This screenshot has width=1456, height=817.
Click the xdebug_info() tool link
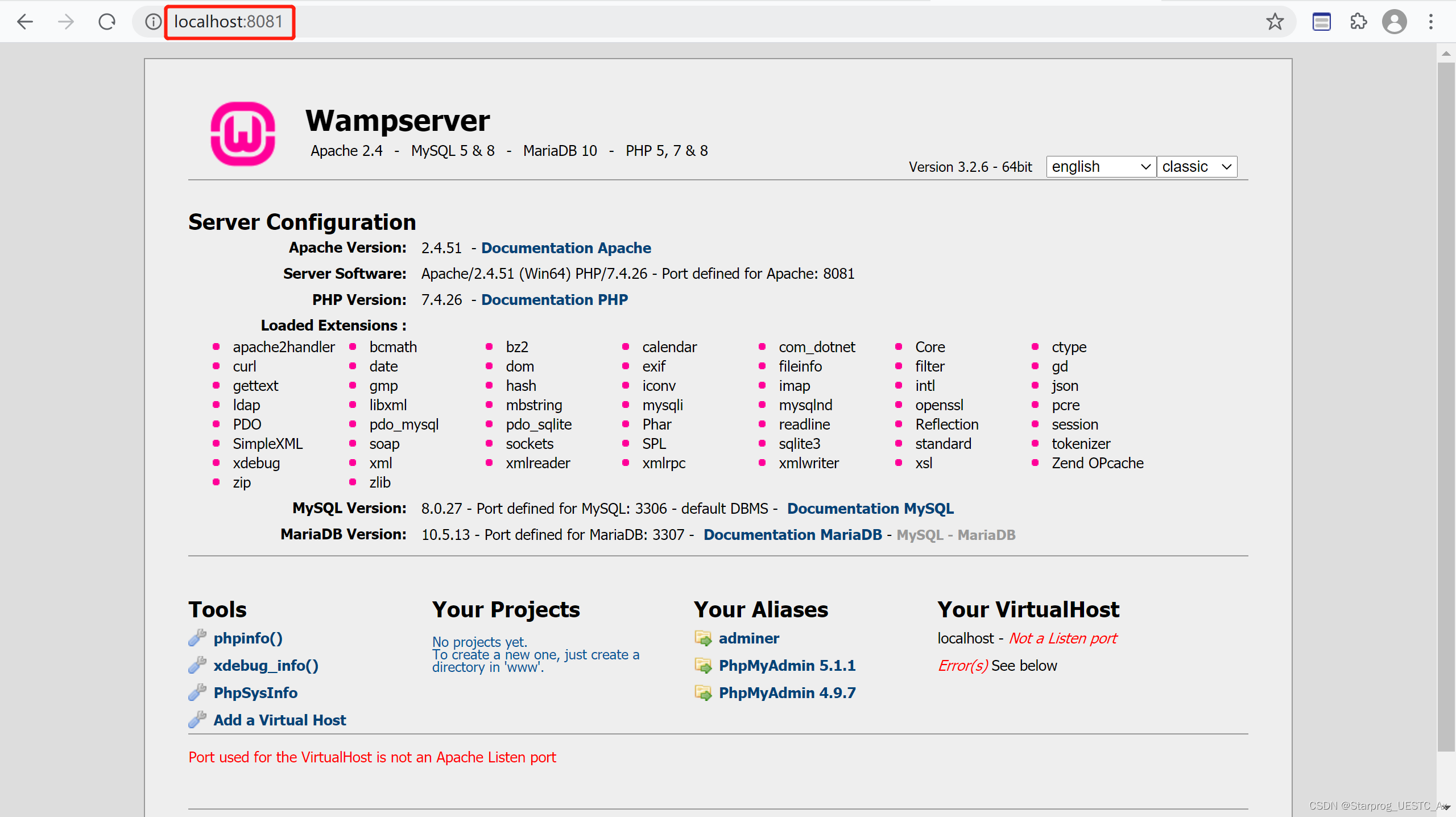click(266, 665)
